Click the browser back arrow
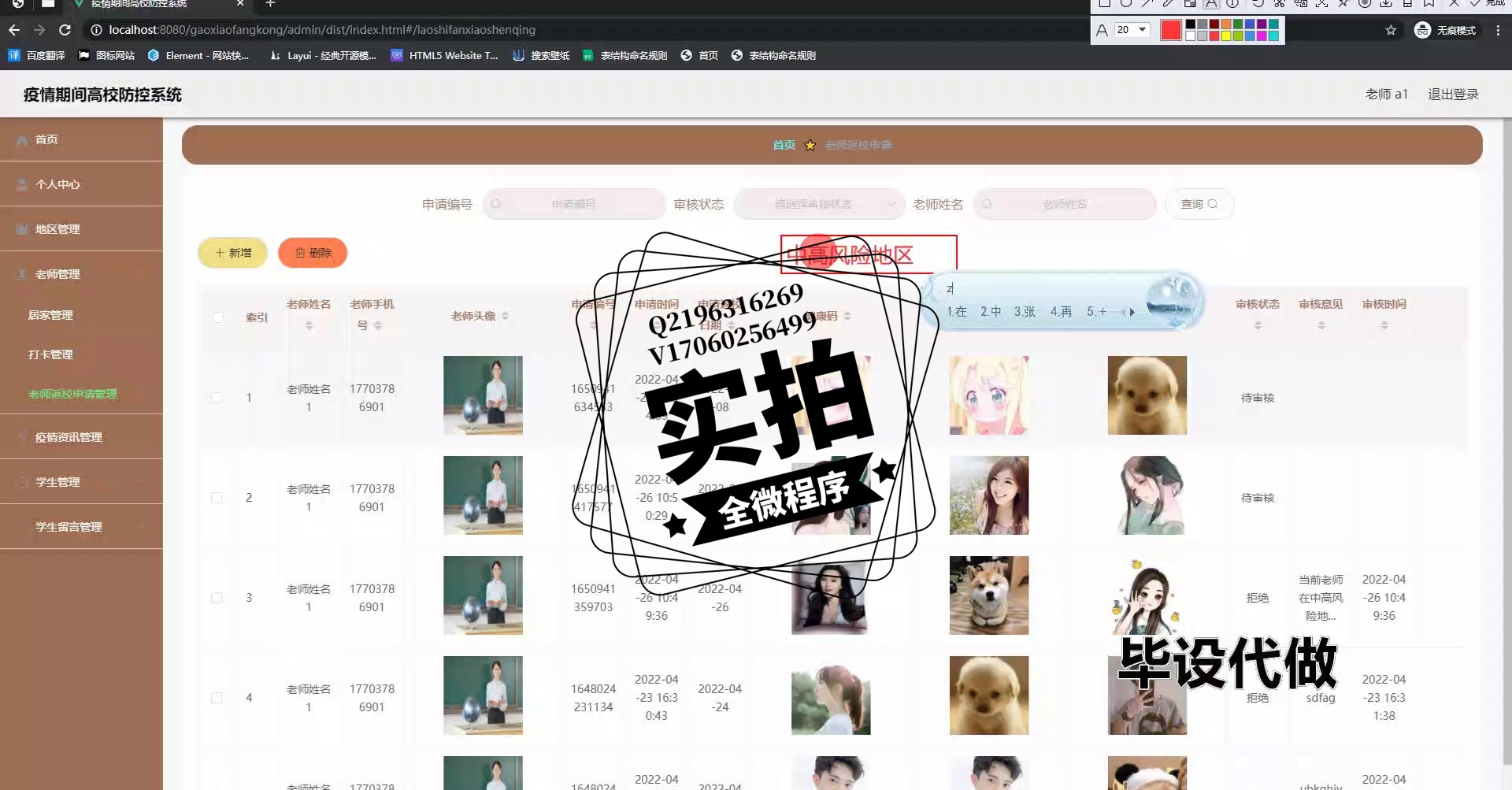This screenshot has width=1512, height=790. click(x=14, y=30)
